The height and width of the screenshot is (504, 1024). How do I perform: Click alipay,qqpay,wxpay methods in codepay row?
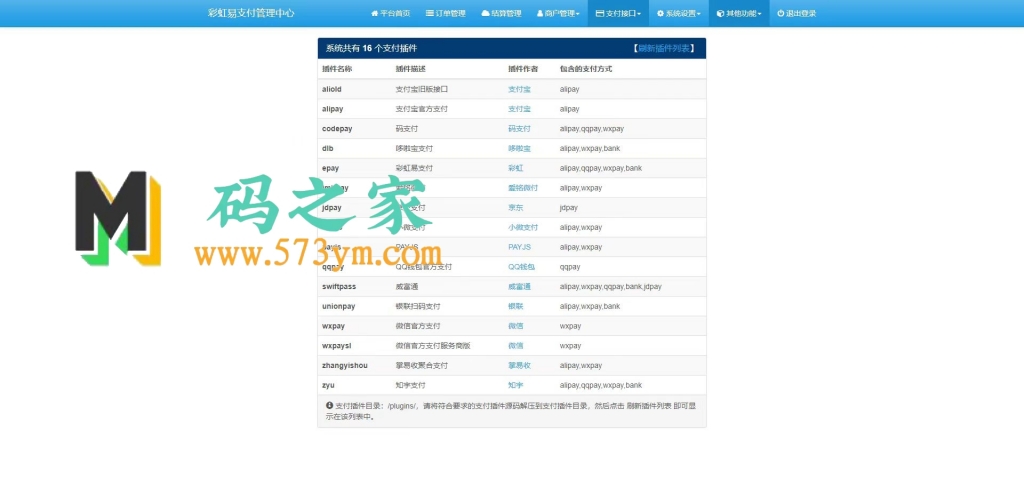click(592, 129)
